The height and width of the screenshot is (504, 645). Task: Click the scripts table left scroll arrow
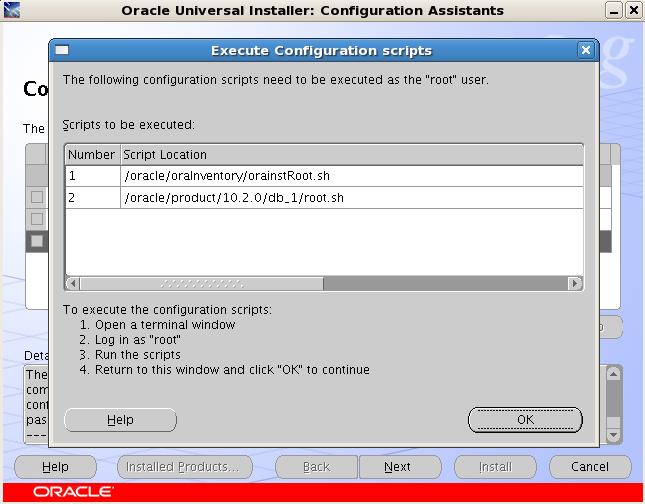[73, 283]
